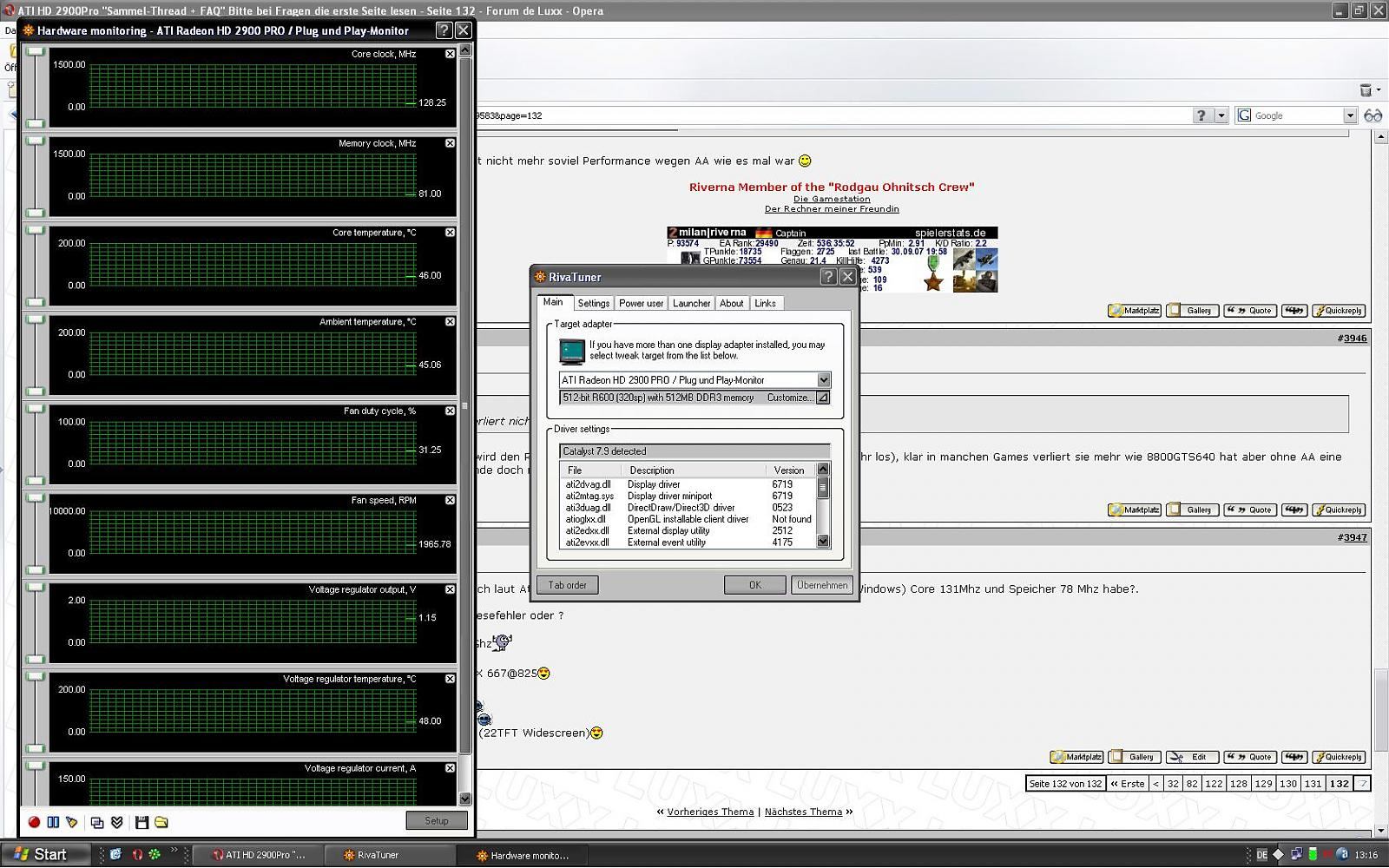The height and width of the screenshot is (868, 1389).
Task: Select the Main tab in RivaTuner
Action: (x=553, y=302)
